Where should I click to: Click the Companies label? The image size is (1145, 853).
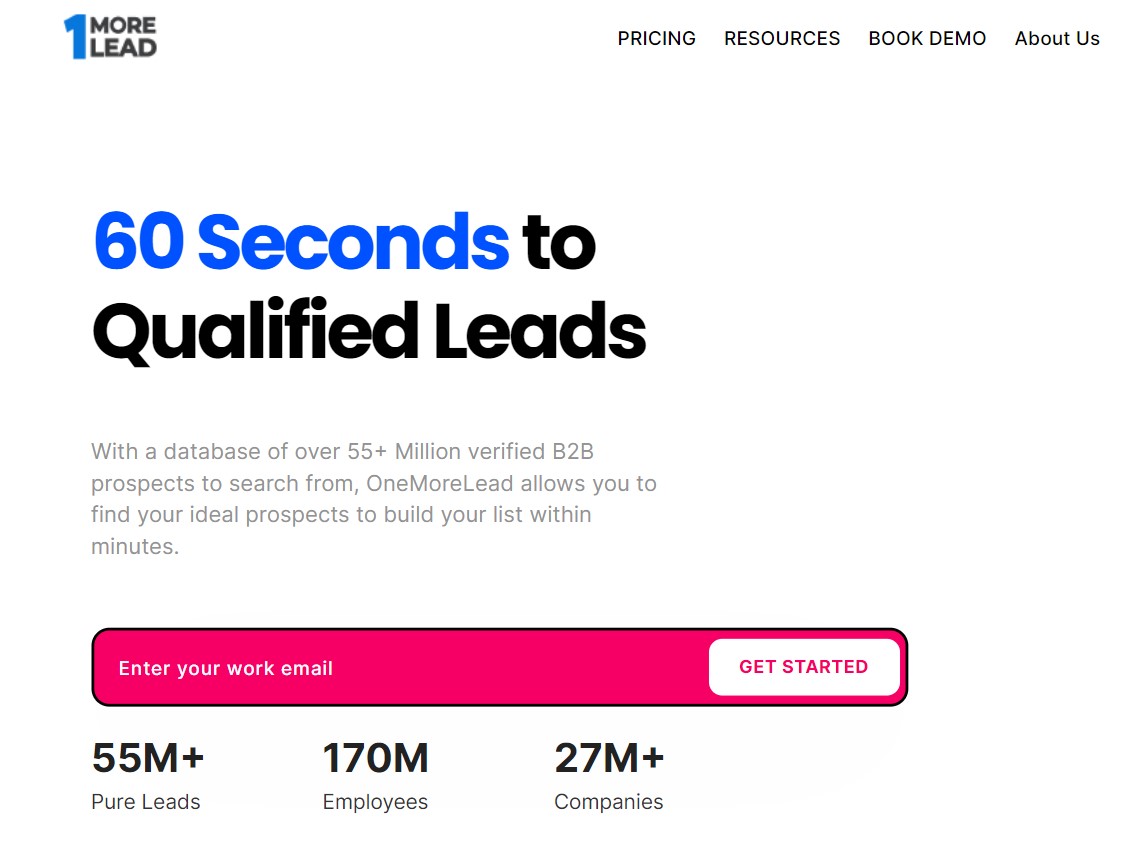coord(608,802)
